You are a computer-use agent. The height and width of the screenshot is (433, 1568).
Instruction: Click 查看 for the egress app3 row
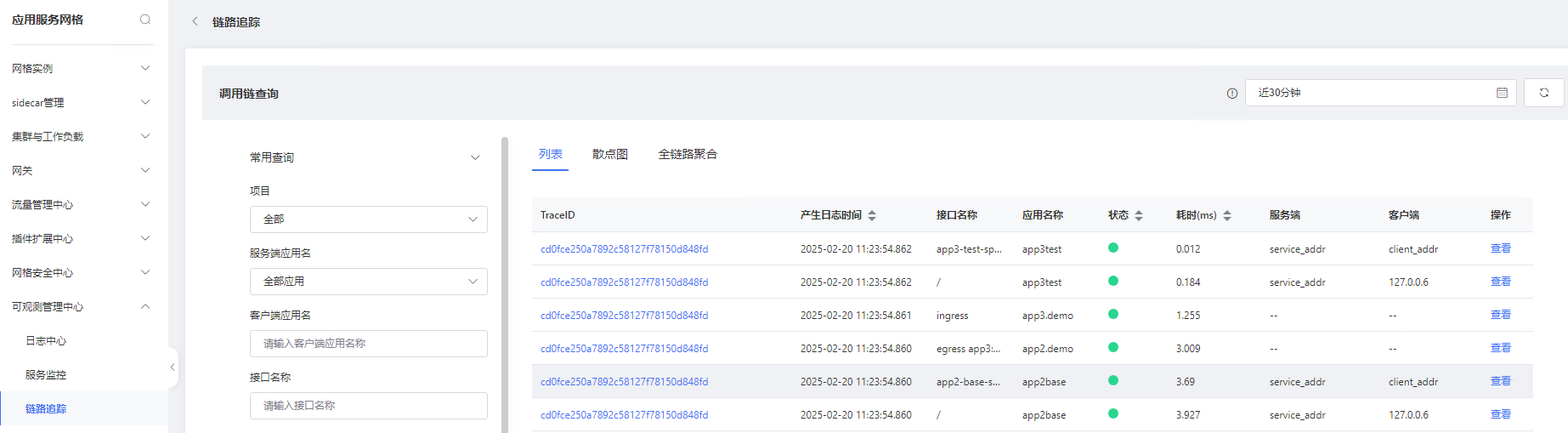pyautogui.click(x=1501, y=348)
